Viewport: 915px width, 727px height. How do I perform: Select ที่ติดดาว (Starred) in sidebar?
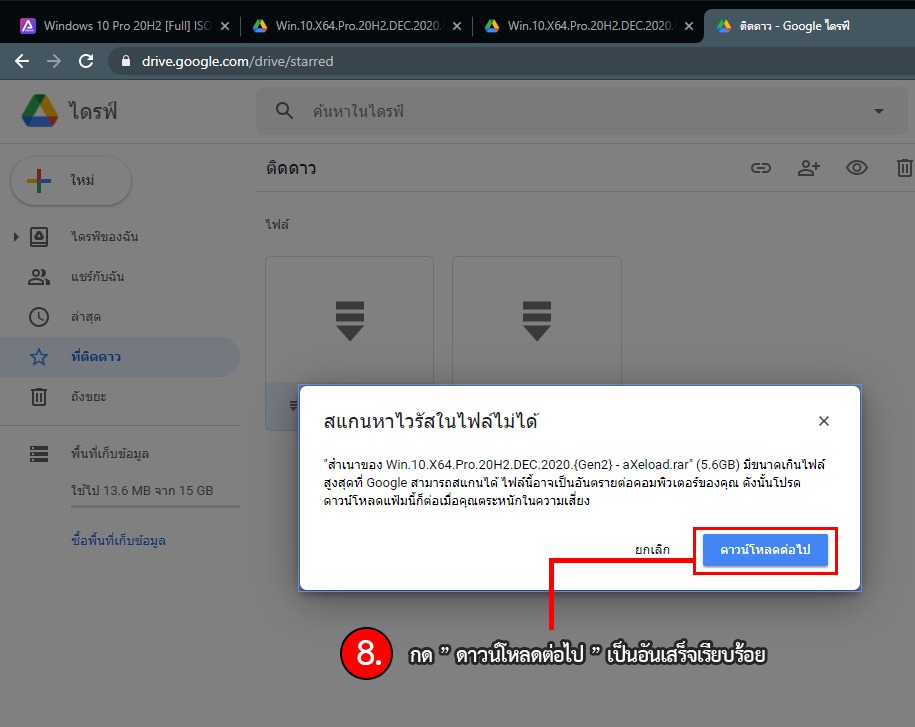point(120,356)
